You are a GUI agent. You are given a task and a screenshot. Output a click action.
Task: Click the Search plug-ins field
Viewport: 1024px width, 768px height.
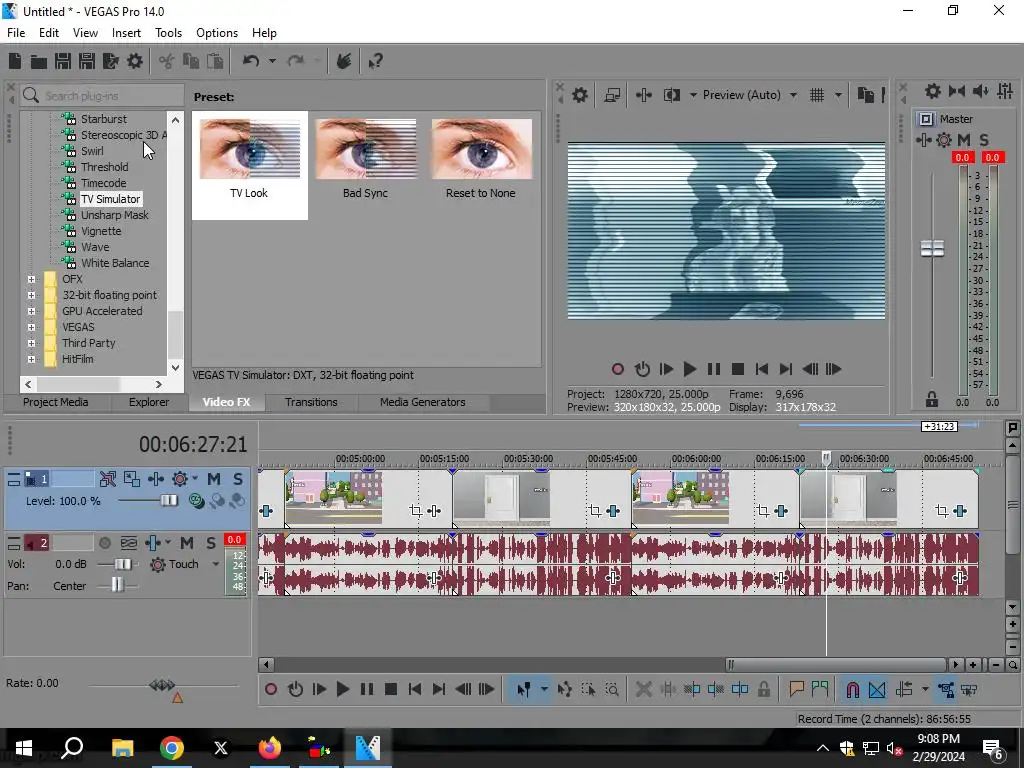pos(102,95)
